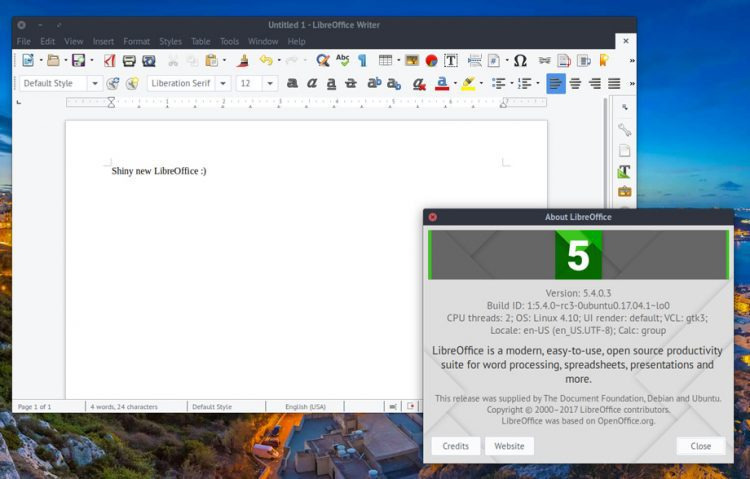Click Website in About LibreOffice
The height and width of the screenshot is (479, 750).
pyautogui.click(x=509, y=446)
